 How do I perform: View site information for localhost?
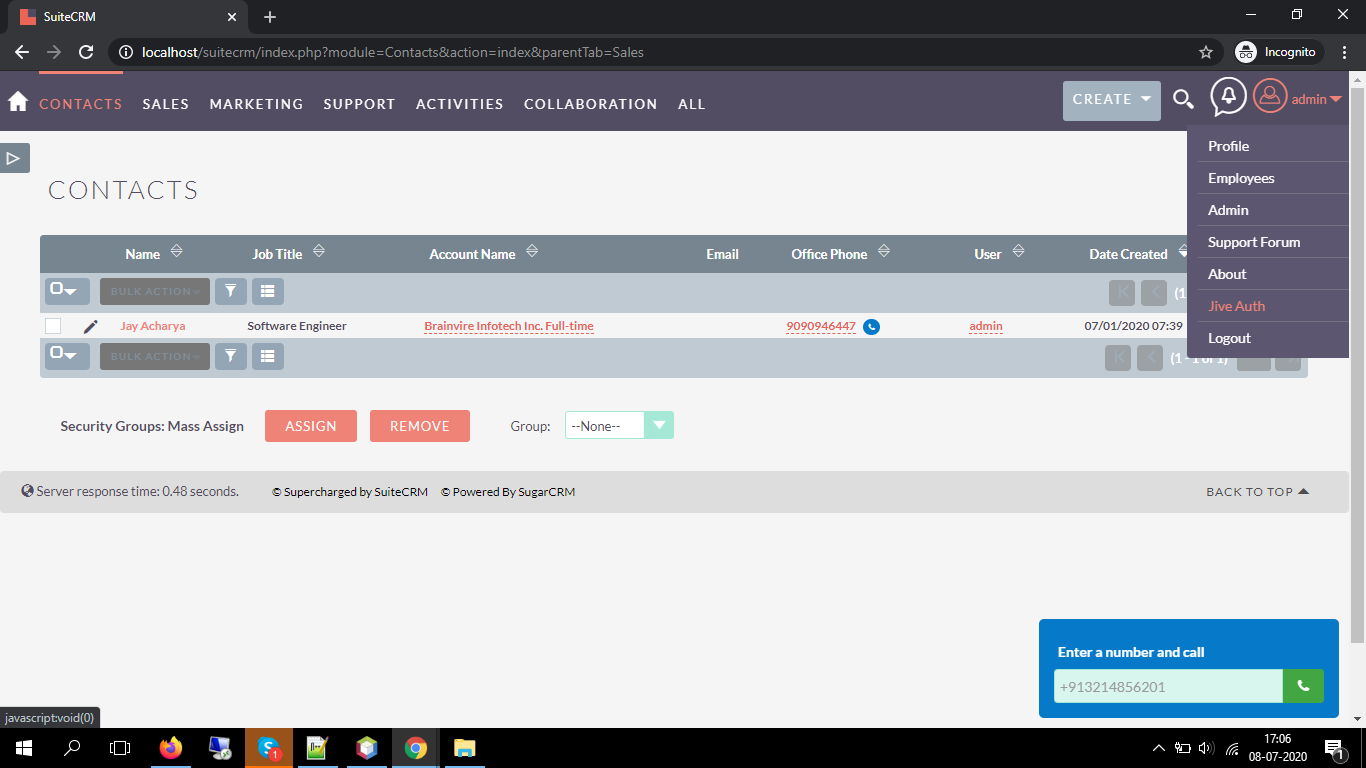[125, 52]
